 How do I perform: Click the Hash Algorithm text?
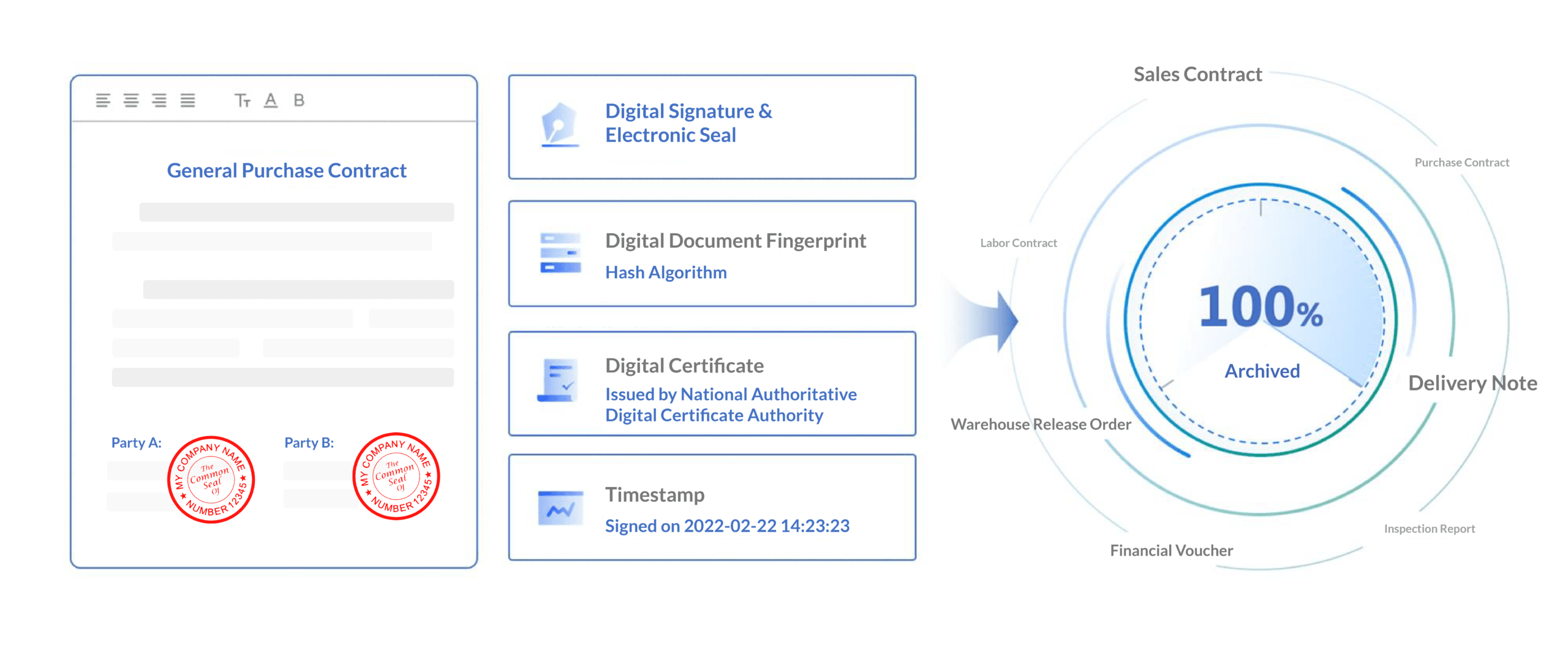(x=666, y=272)
